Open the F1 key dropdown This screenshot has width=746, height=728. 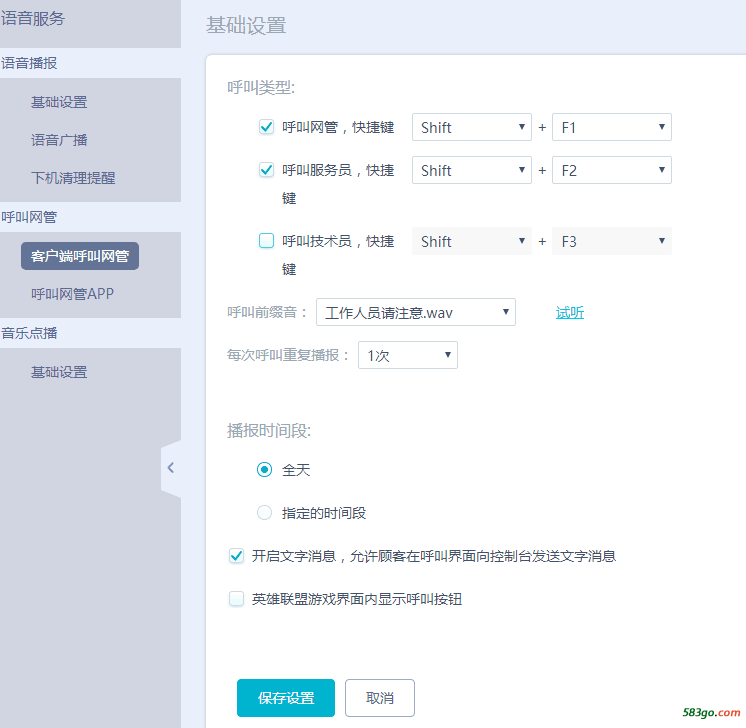[611, 127]
